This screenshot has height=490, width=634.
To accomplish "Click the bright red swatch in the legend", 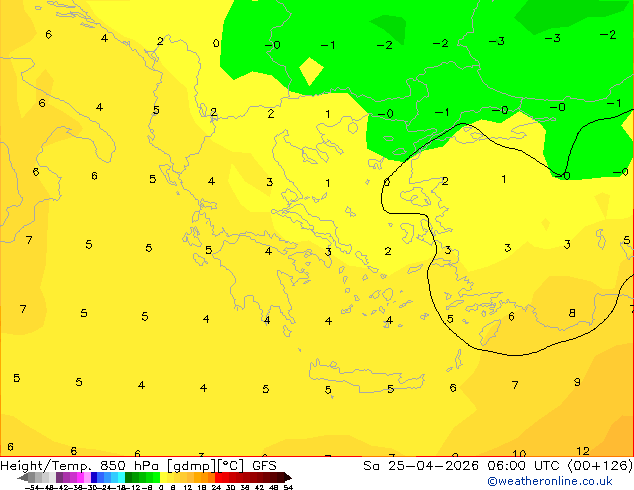I will (x=218, y=477).
